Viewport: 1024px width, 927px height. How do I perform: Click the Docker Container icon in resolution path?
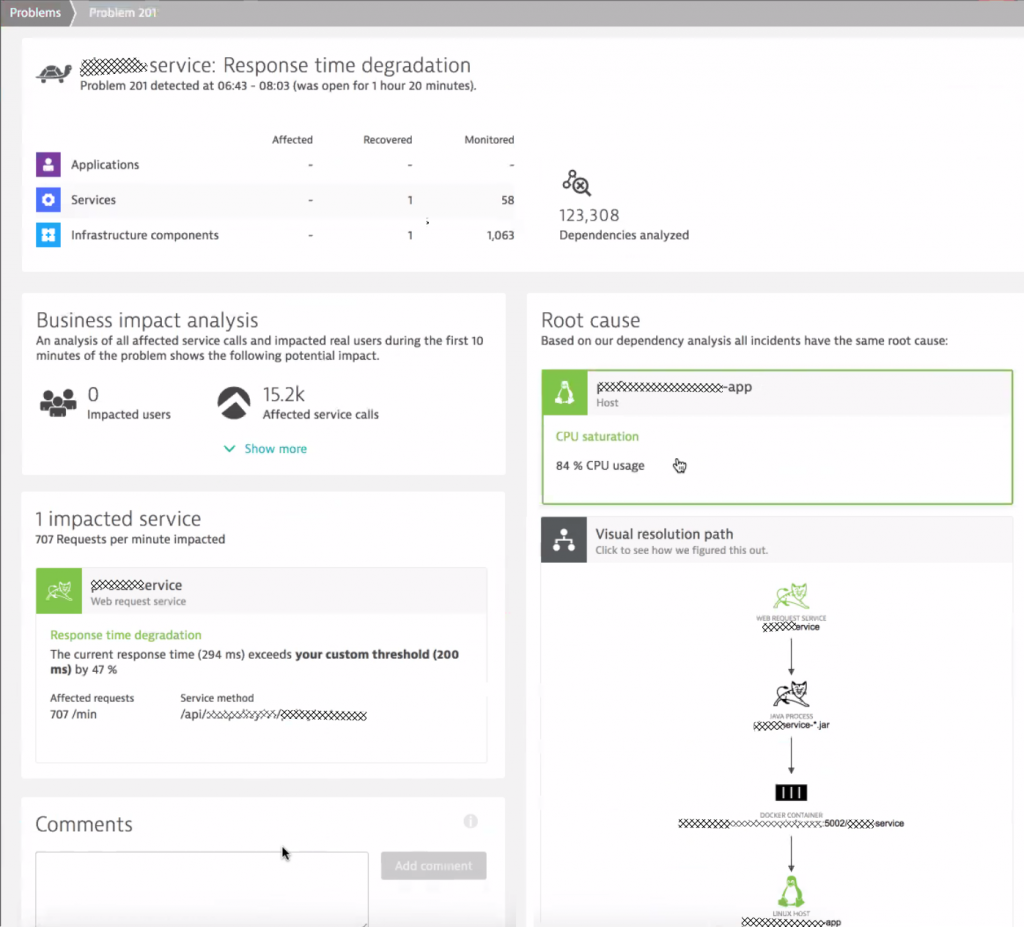coord(791,791)
